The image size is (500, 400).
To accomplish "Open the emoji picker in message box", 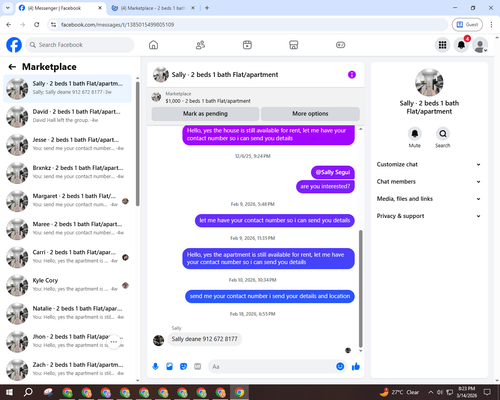I will (340, 367).
